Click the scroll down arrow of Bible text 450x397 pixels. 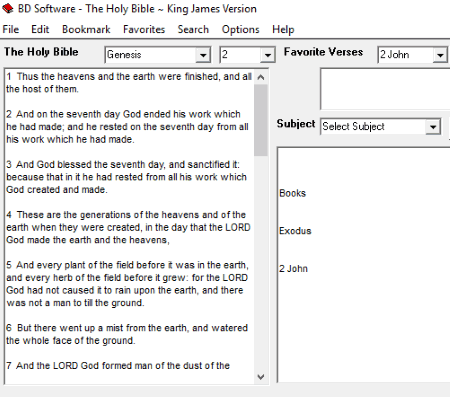261,377
